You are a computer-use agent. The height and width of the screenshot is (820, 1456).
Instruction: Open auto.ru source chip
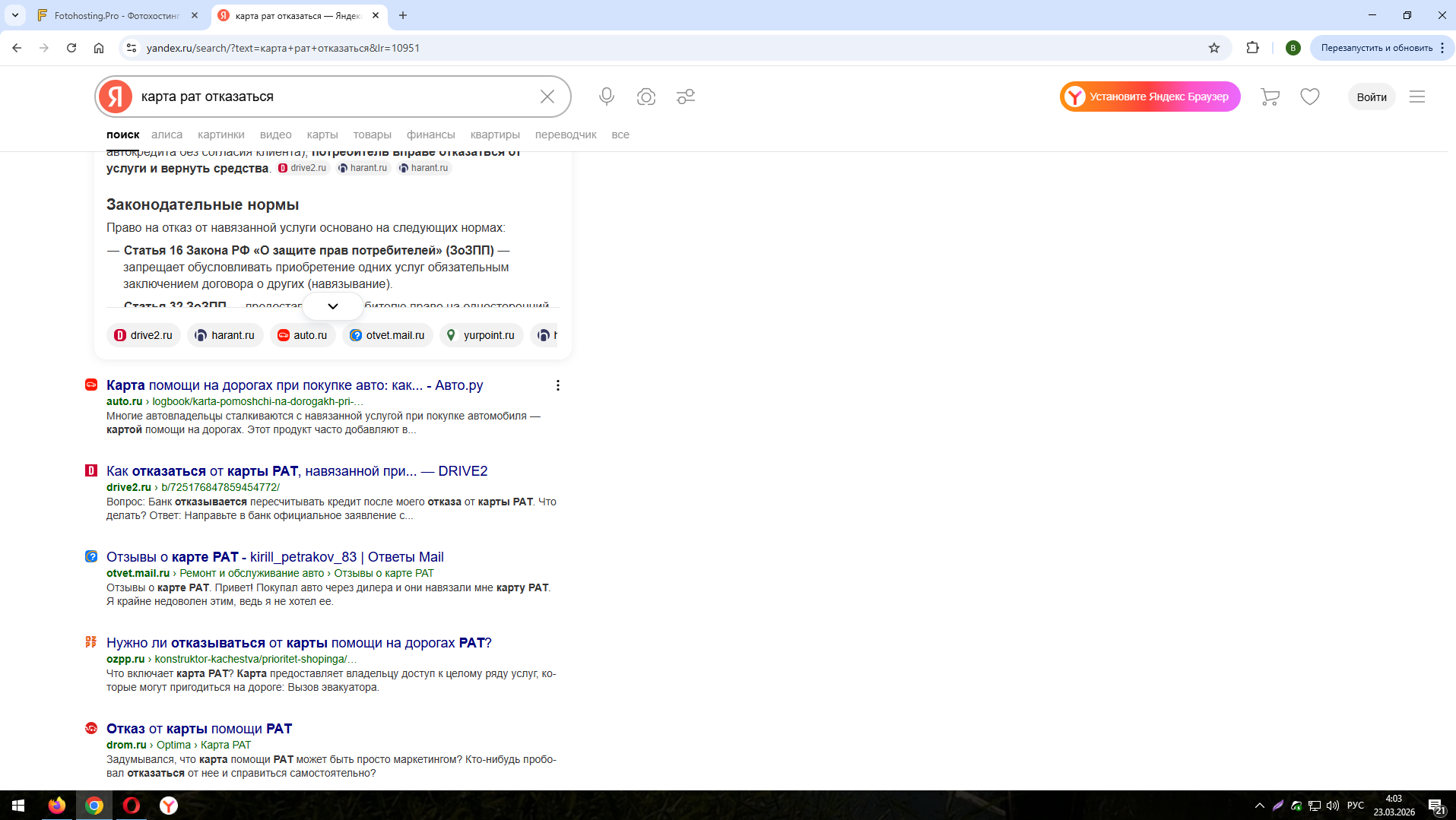tap(303, 335)
